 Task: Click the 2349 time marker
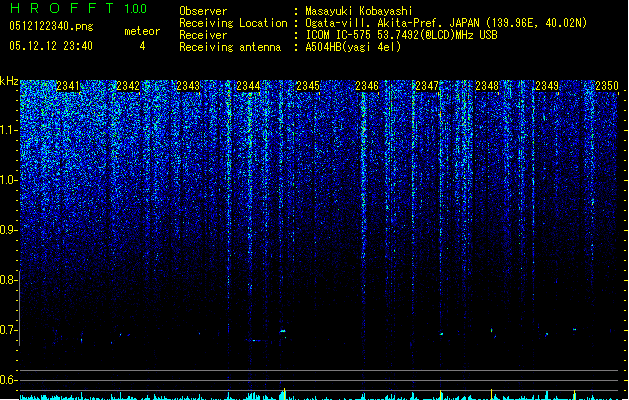547,86
